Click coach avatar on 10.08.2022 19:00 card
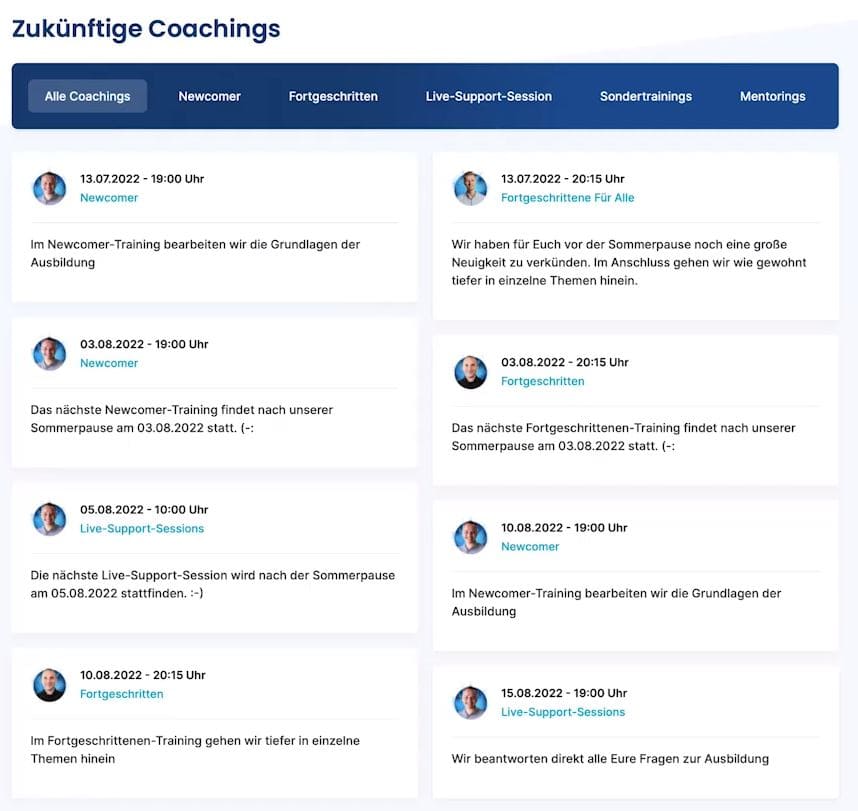Screen dimensions: 858x811 click(470, 537)
